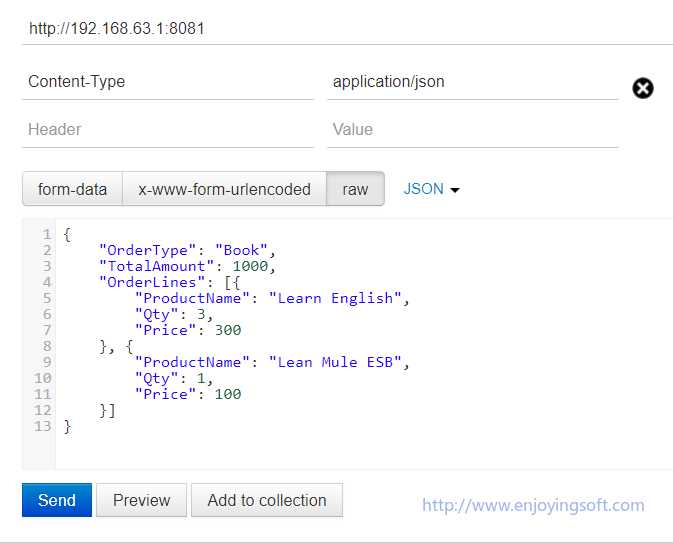Open the JSON format dropdown

pyautogui.click(x=431, y=189)
